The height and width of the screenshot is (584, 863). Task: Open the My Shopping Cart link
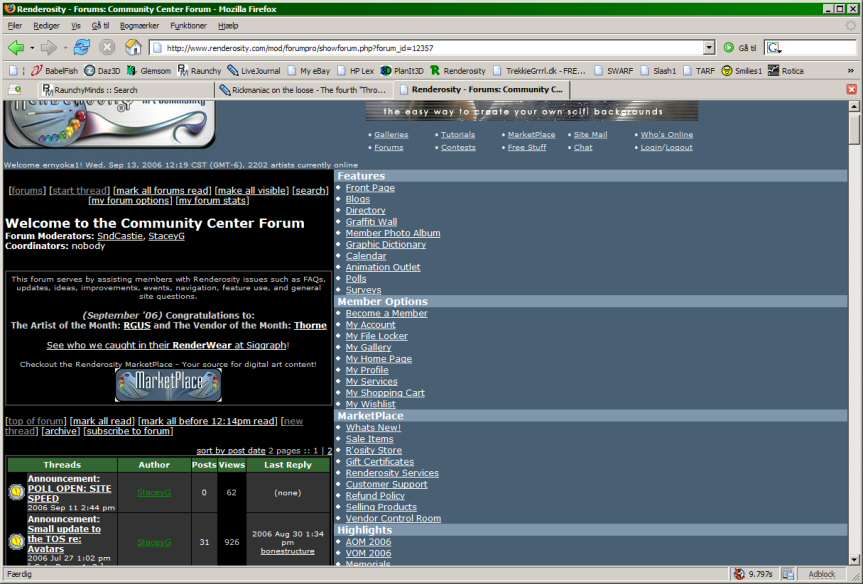click(385, 392)
